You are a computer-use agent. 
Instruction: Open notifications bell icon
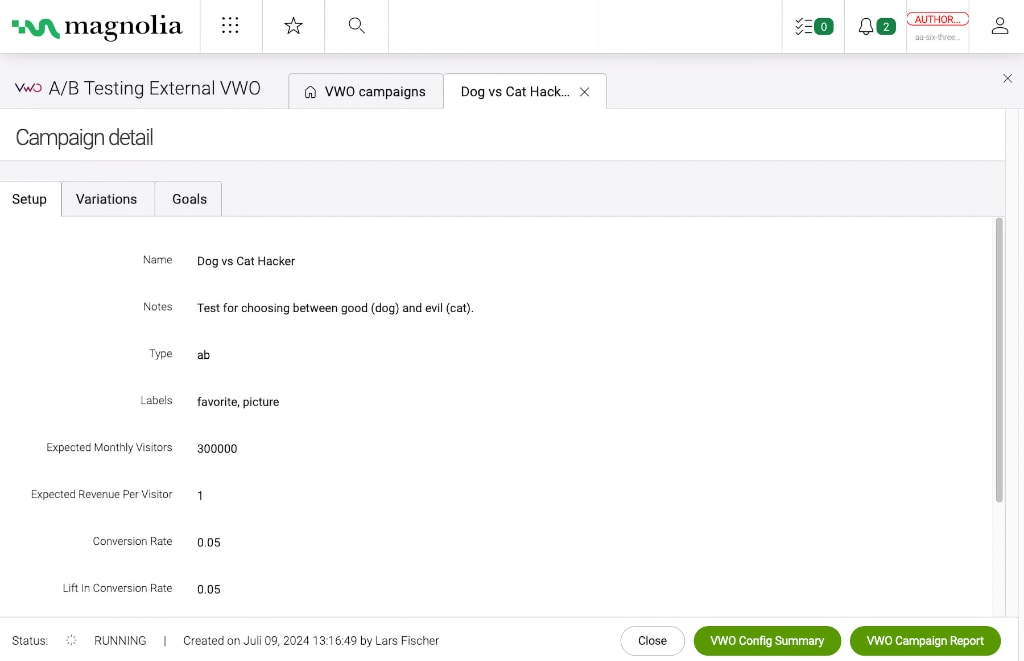pyautogui.click(x=875, y=27)
